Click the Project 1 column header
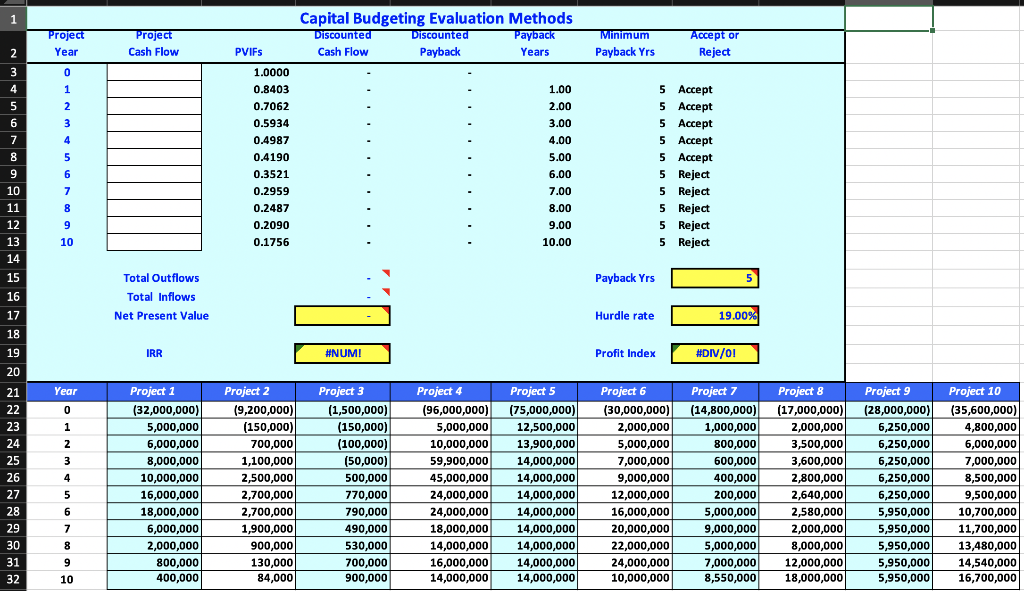The height and width of the screenshot is (591, 1024). [x=154, y=391]
